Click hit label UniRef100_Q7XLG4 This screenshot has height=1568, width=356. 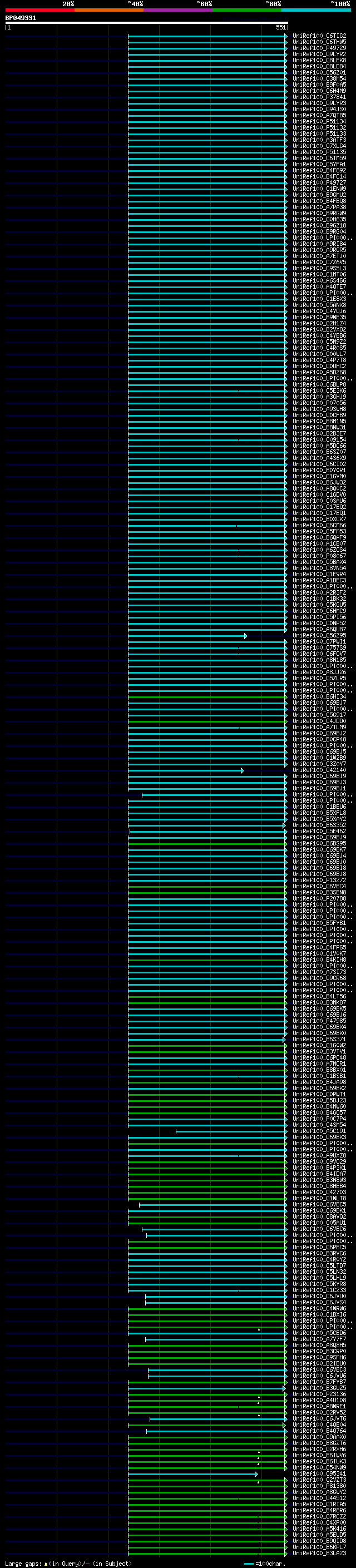(x=319, y=146)
